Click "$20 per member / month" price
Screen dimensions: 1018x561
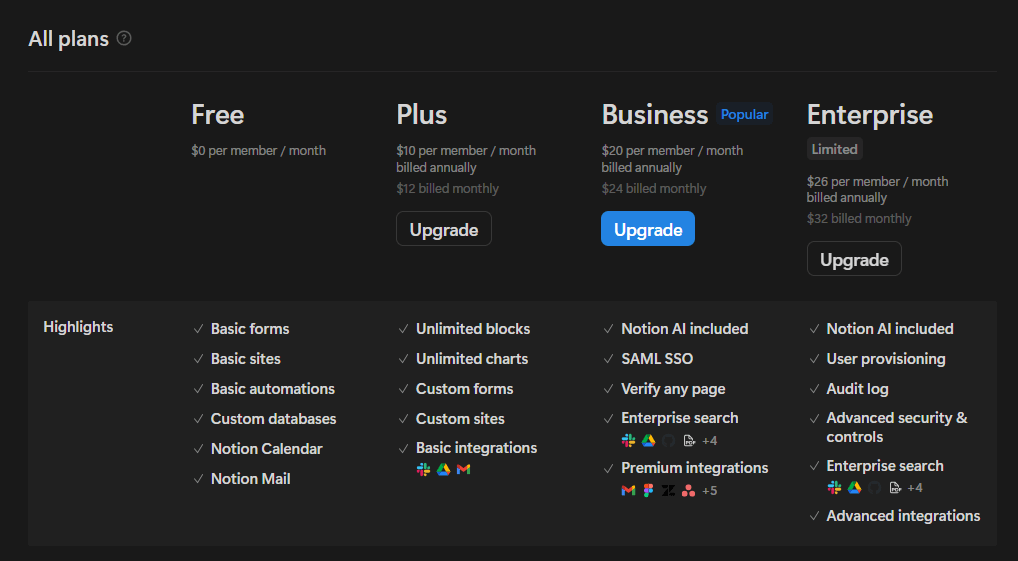[672, 151]
